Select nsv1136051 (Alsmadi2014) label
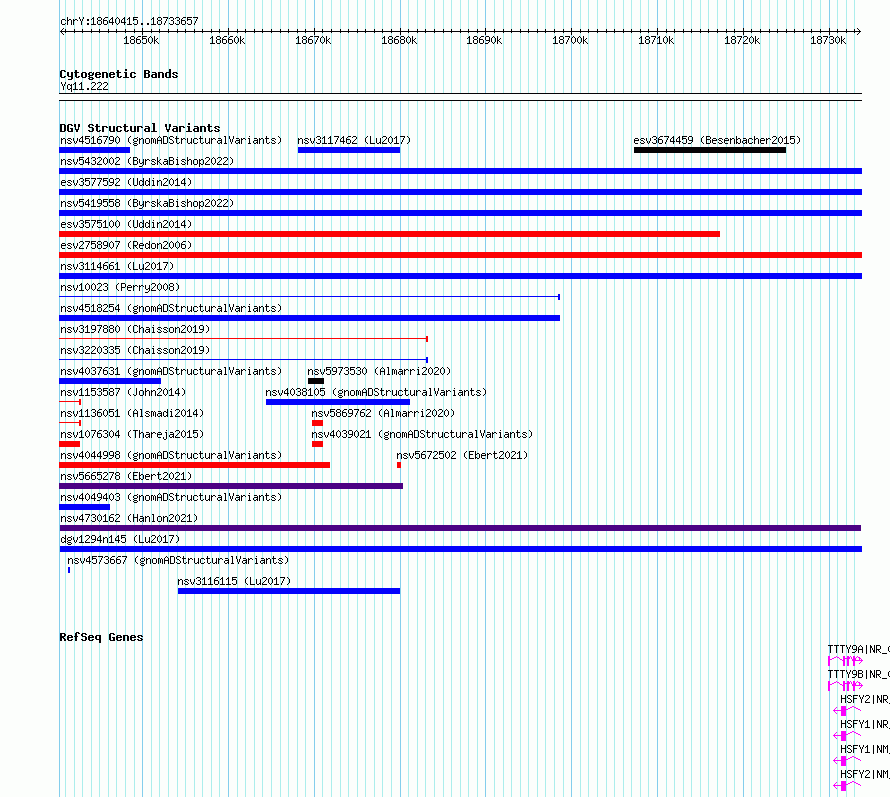Image resolution: width=890 pixels, height=797 pixels. tap(132, 413)
